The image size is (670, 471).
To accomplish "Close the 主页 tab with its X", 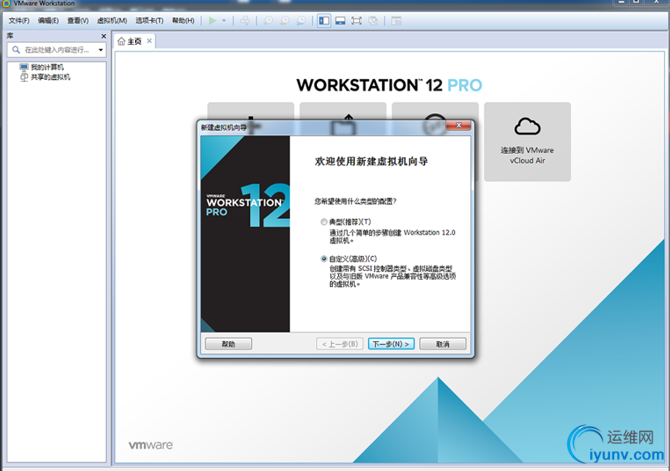I will [149, 41].
